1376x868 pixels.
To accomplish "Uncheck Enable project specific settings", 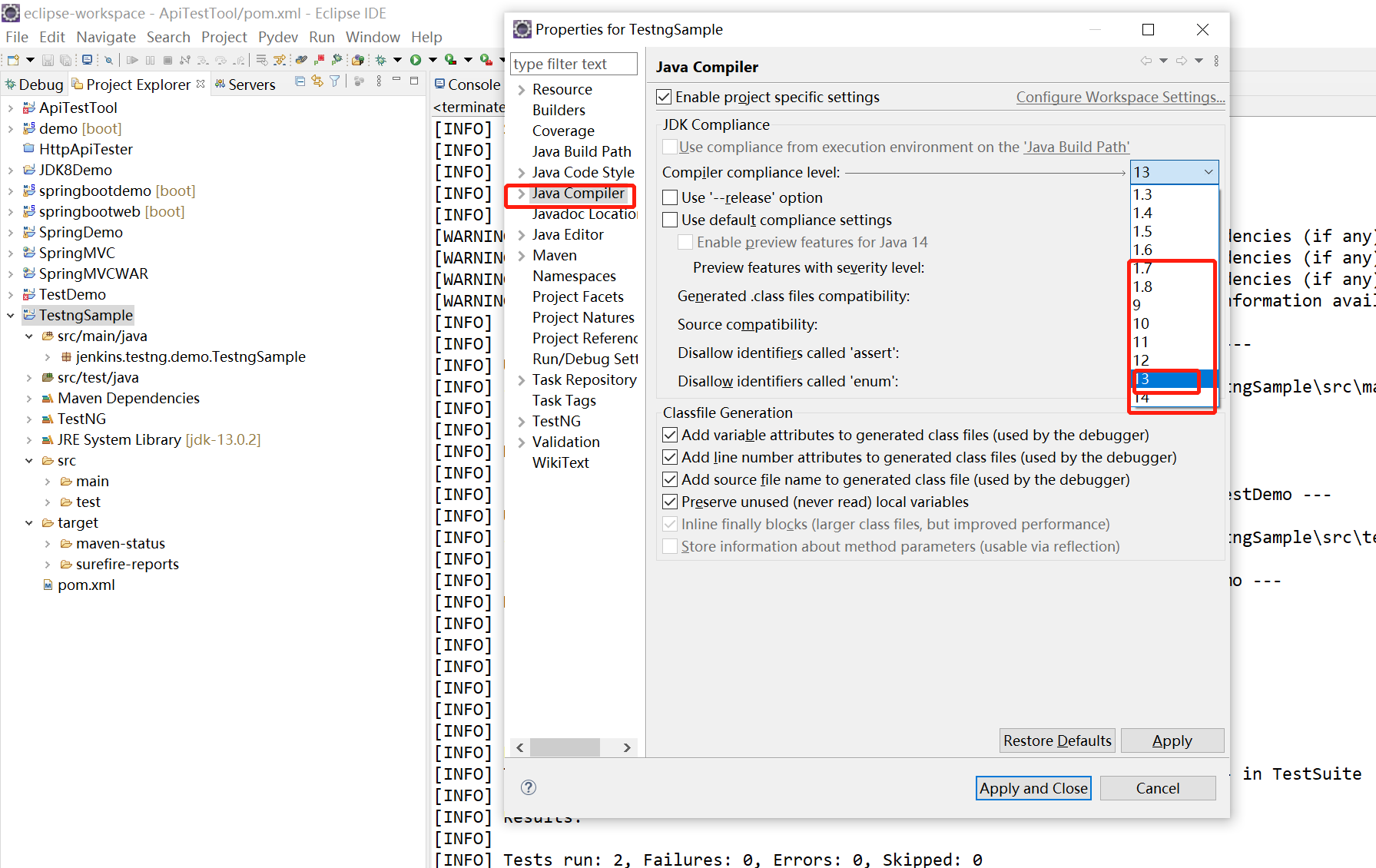I will (665, 98).
